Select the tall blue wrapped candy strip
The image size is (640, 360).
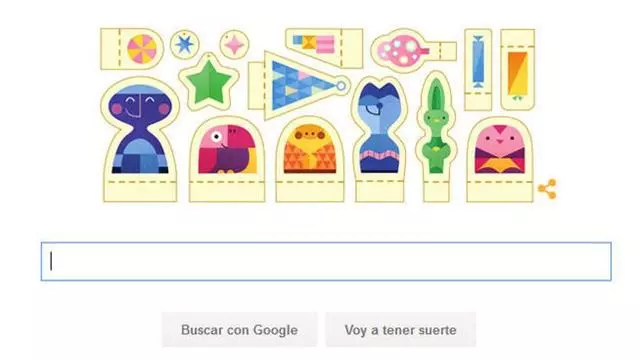pos(478,69)
